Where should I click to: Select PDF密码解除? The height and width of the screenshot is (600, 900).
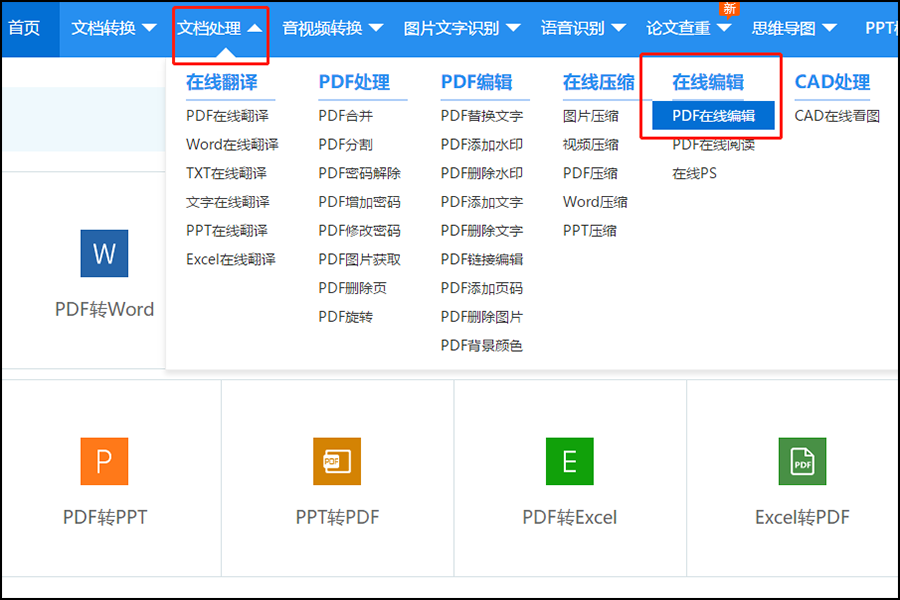[x=359, y=173]
